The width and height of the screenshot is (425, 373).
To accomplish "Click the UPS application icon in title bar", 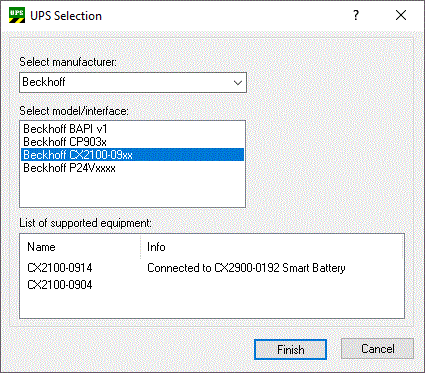I will pos(17,15).
